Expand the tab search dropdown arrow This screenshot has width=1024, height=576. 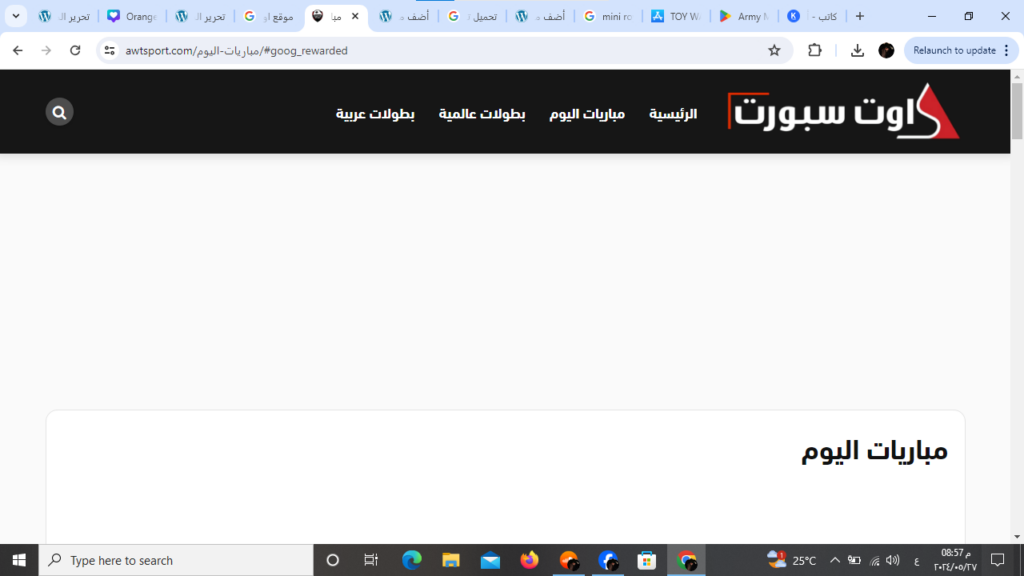point(15,16)
